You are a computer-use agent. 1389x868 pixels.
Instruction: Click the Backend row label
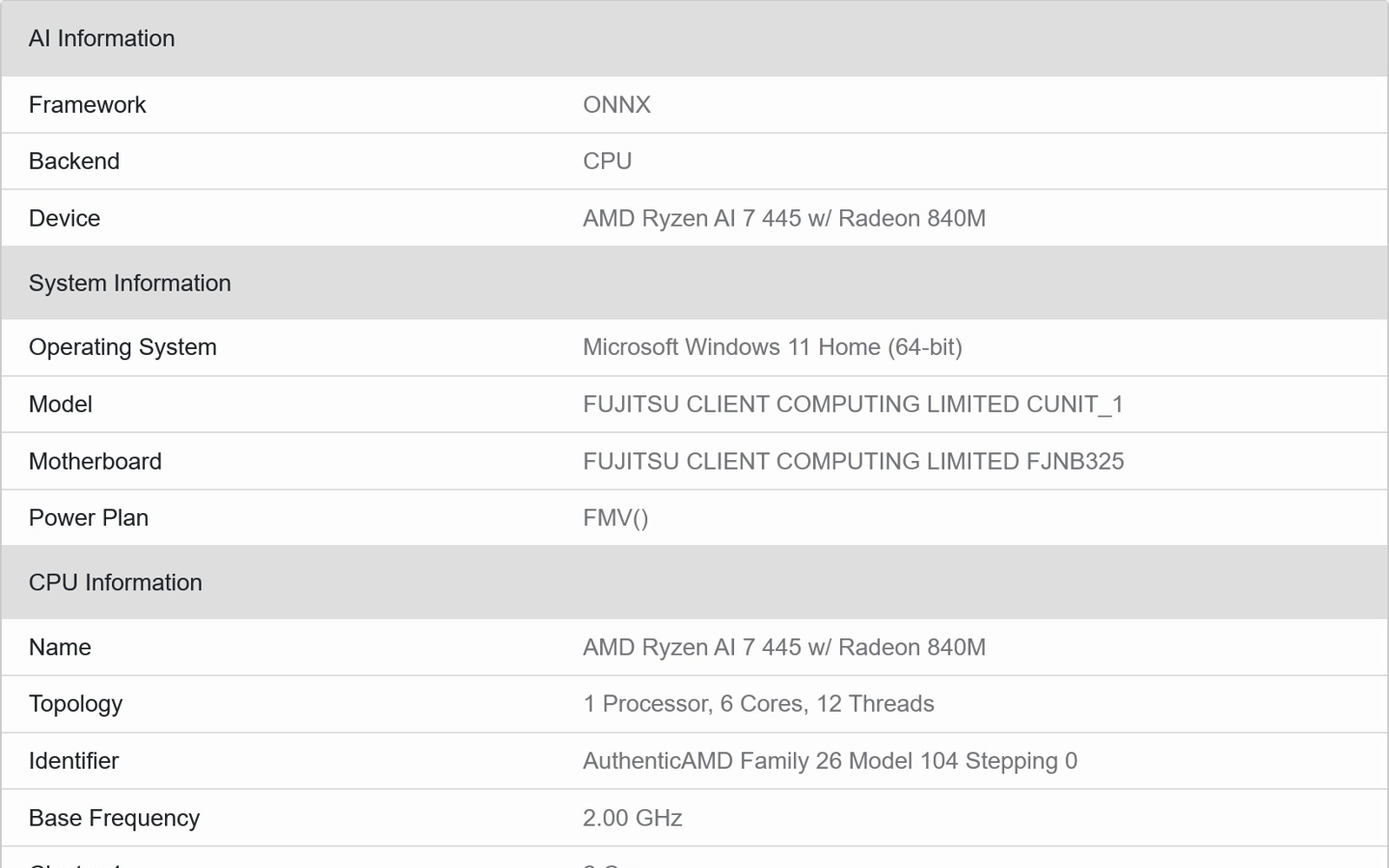pyautogui.click(x=74, y=161)
